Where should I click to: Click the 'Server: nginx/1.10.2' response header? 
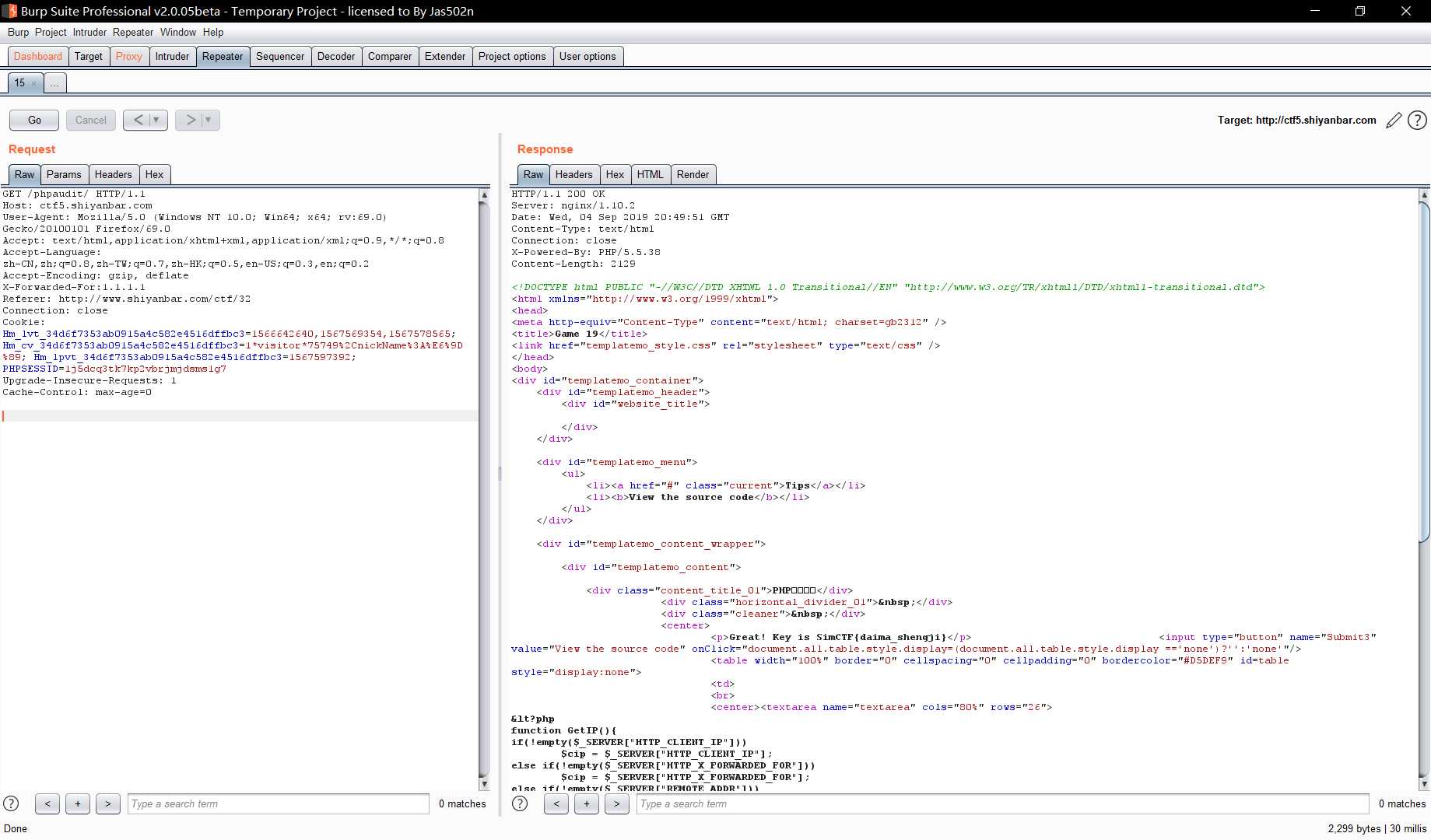(573, 205)
